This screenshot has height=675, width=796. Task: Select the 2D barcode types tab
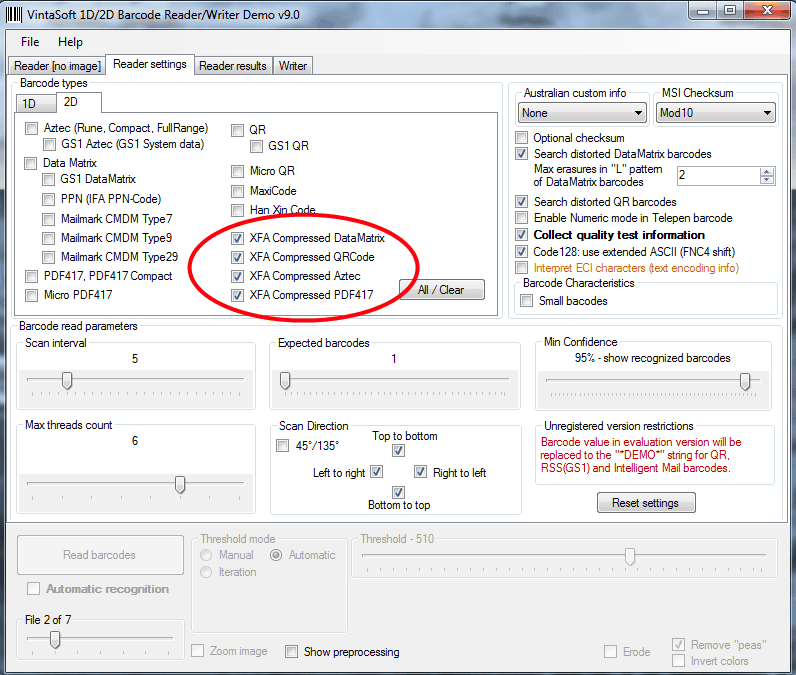tap(79, 102)
